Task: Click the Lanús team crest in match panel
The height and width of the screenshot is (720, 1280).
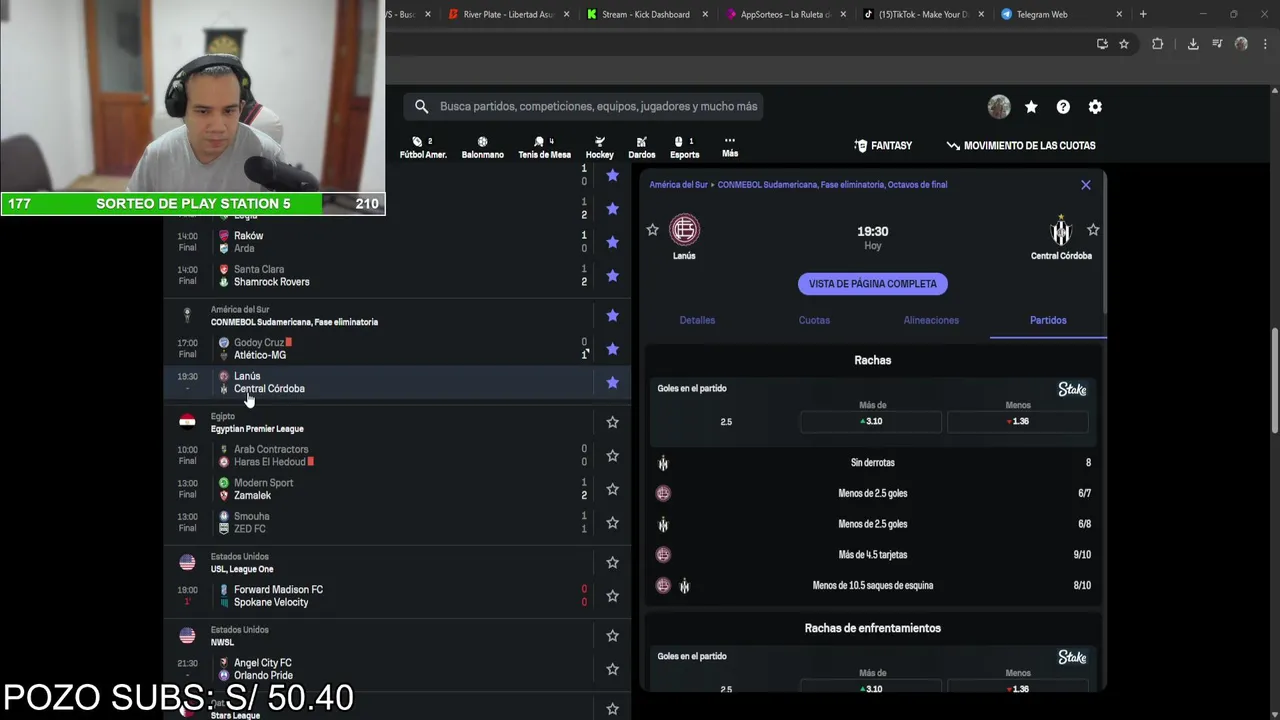Action: [684, 230]
